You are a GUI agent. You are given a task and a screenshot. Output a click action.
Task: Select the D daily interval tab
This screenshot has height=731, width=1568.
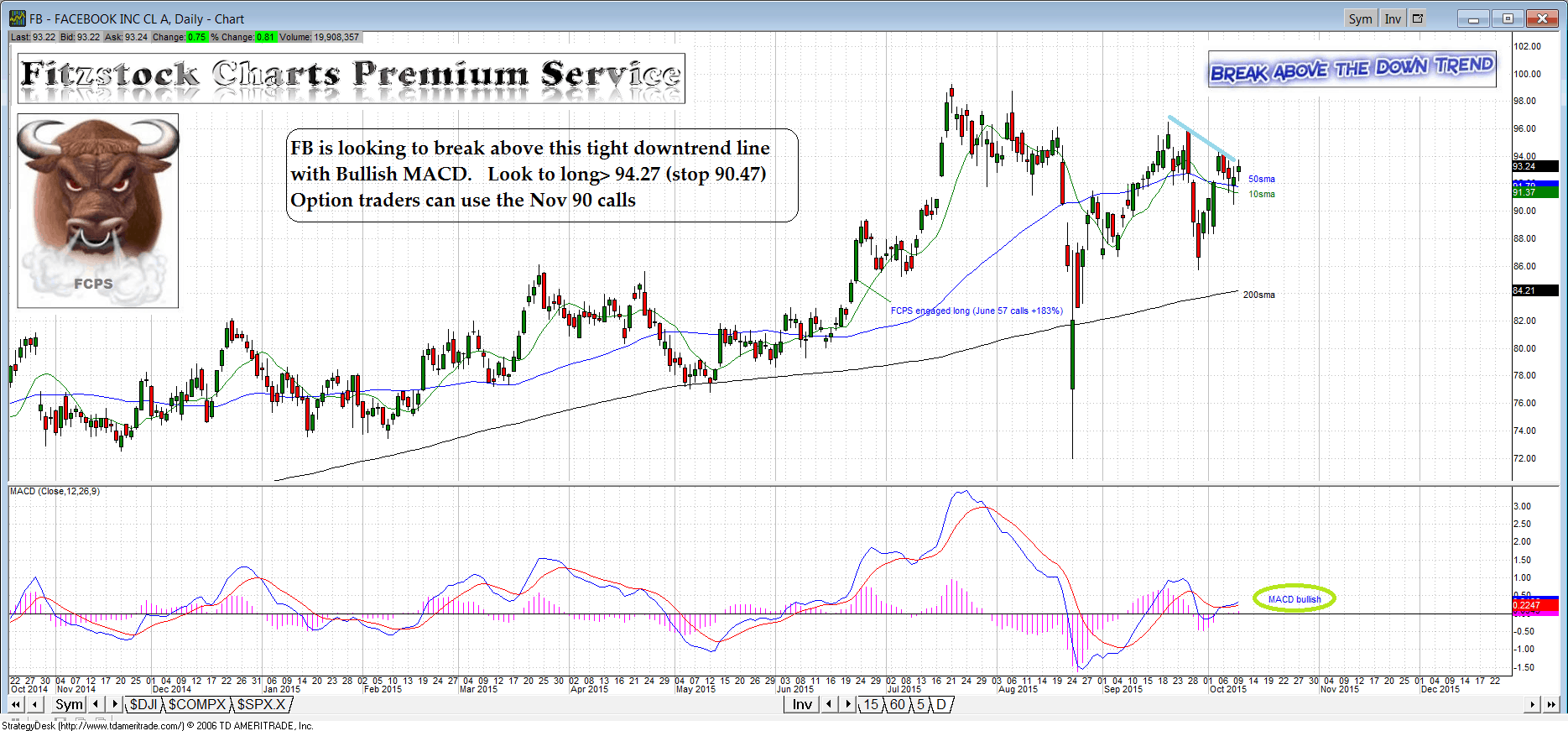tap(941, 704)
